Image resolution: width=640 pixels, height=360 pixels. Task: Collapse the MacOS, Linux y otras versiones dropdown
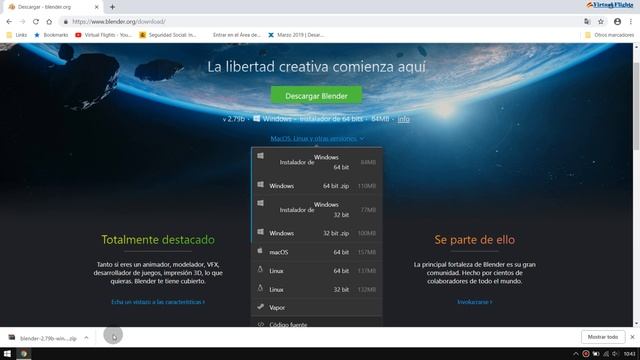pyautogui.click(x=317, y=138)
